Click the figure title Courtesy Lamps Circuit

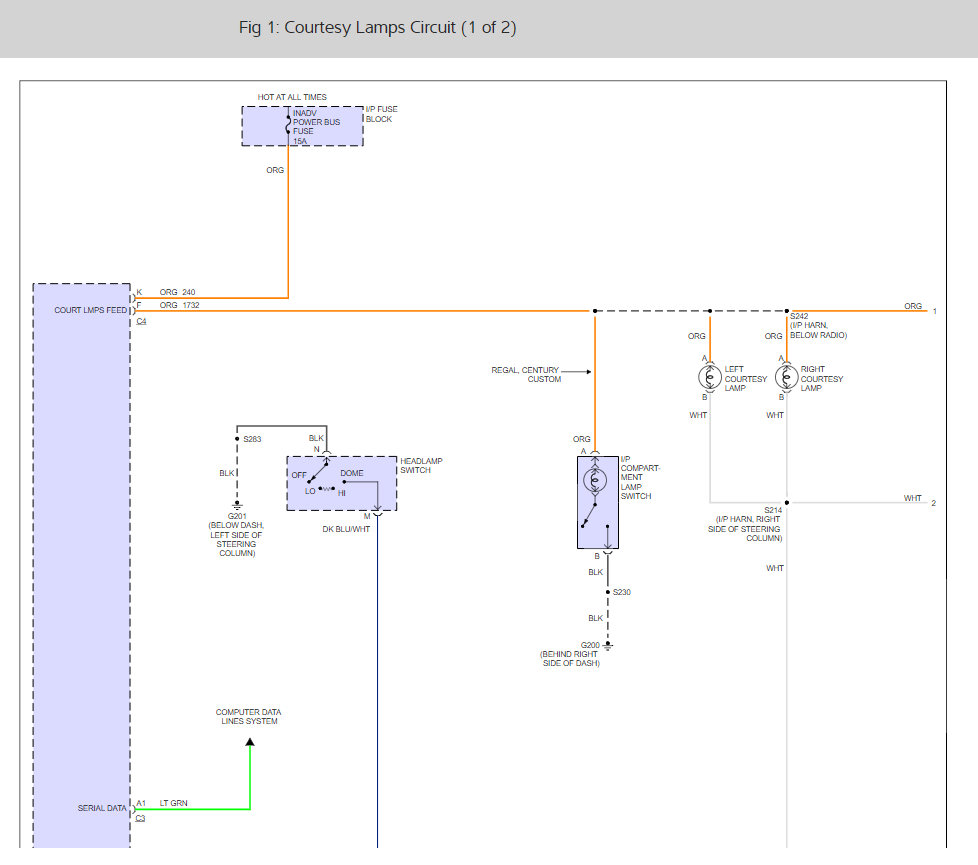coord(377,28)
